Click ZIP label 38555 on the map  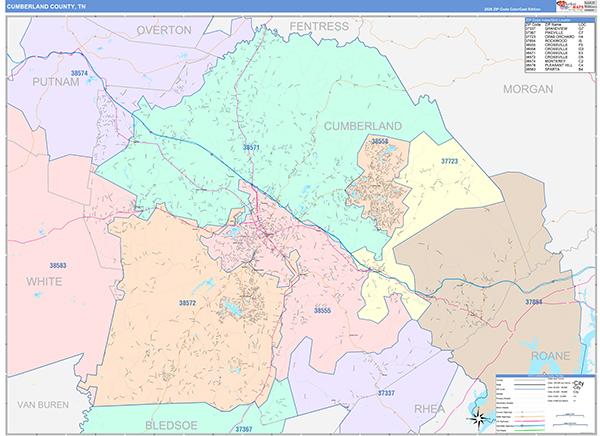[x=322, y=310]
